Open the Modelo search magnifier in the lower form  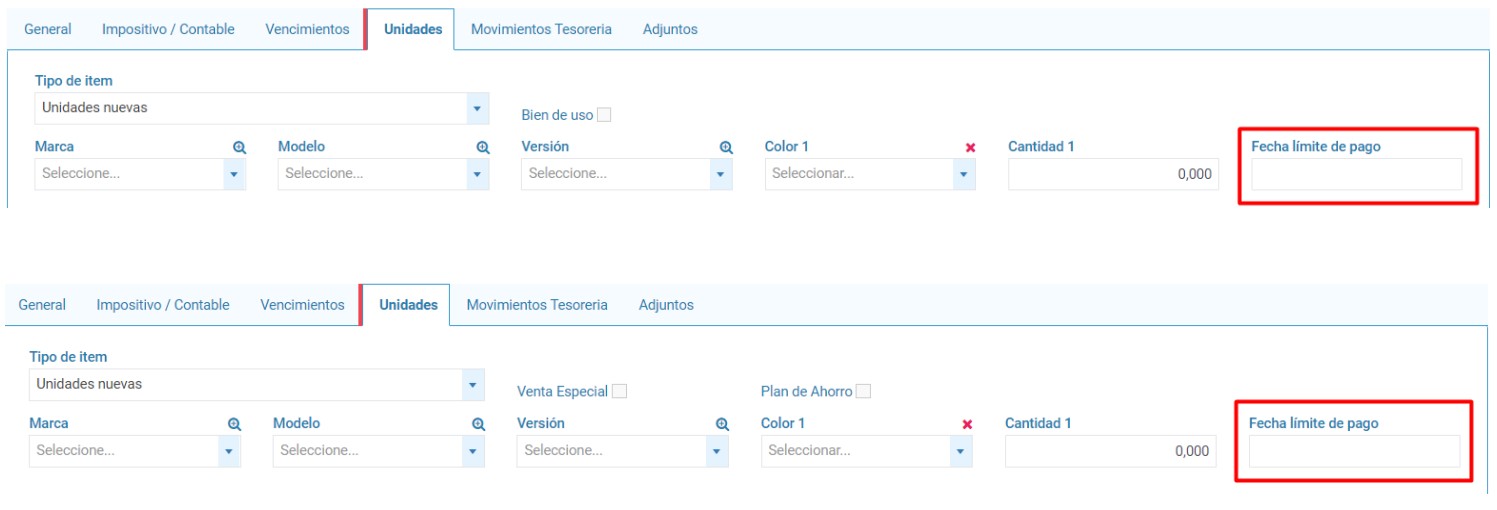pos(479,424)
